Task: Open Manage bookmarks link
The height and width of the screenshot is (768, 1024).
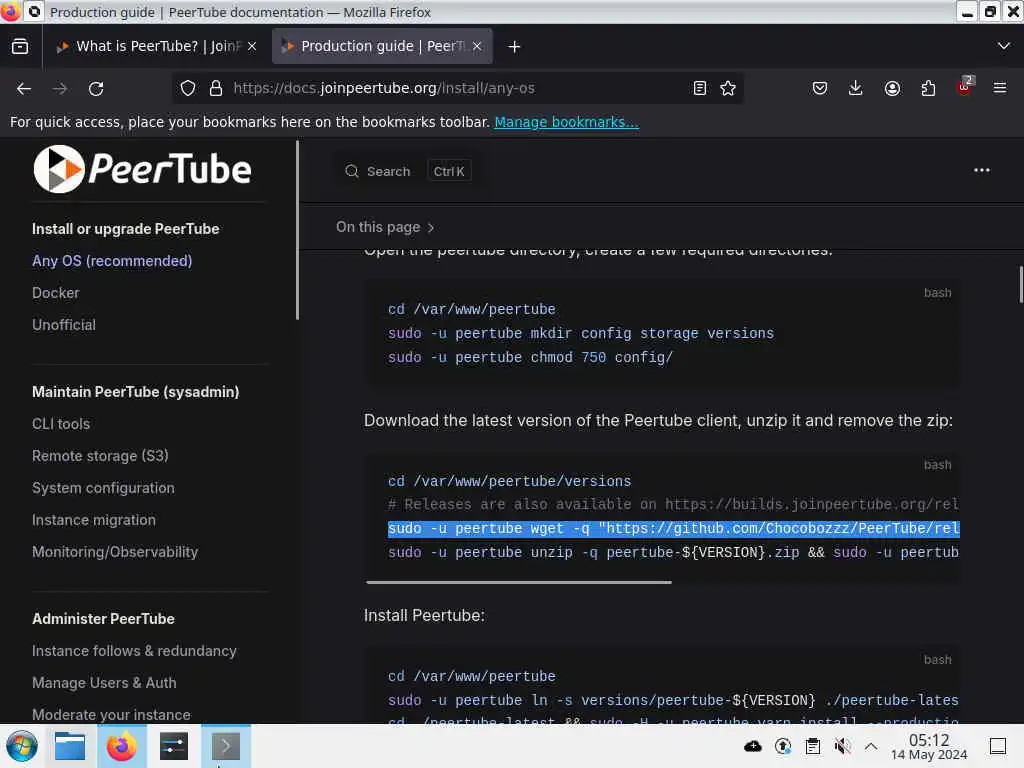Action: coord(566,122)
